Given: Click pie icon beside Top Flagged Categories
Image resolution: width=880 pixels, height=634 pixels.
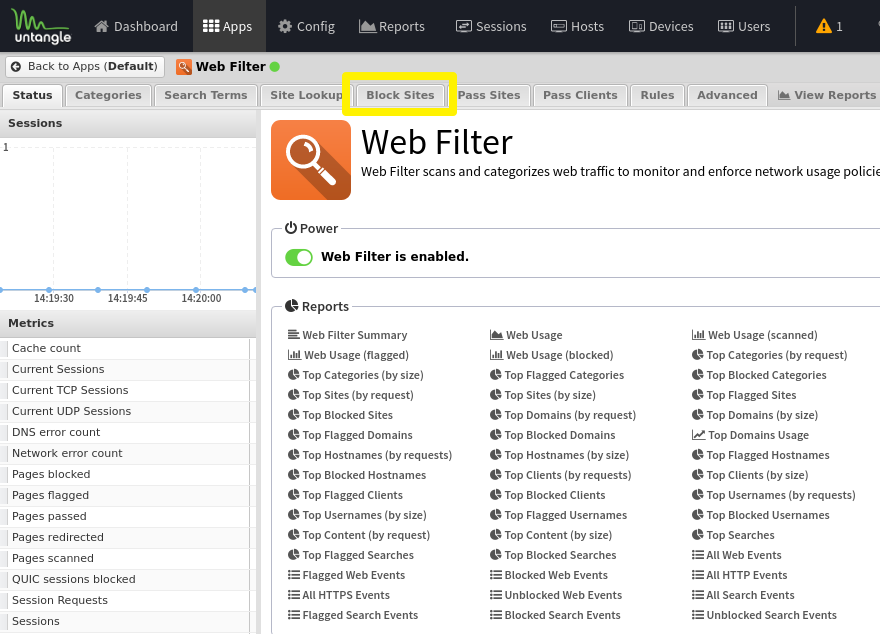Looking at the screenshot, I should click(x=496, y=375).
